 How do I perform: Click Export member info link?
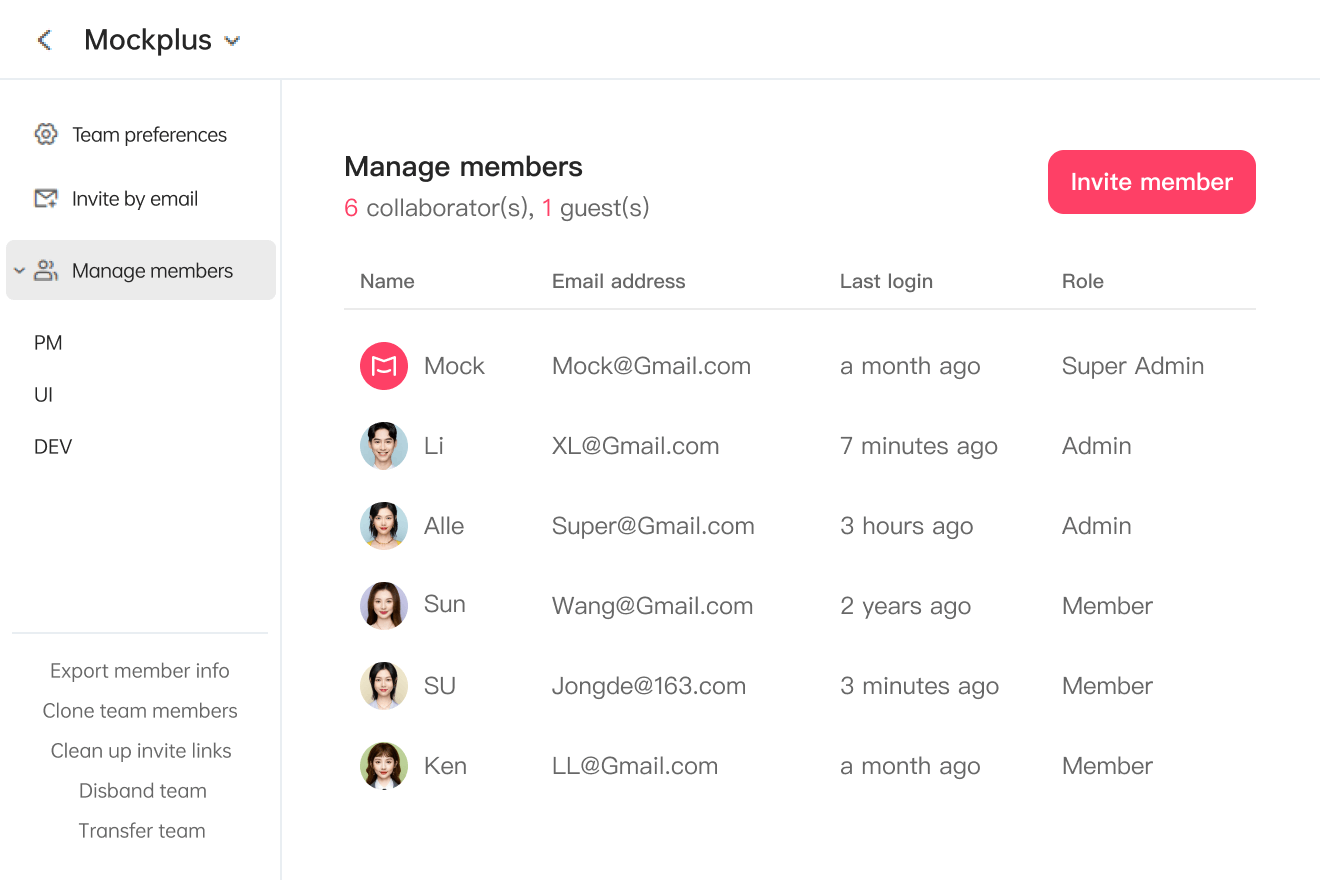140,671
